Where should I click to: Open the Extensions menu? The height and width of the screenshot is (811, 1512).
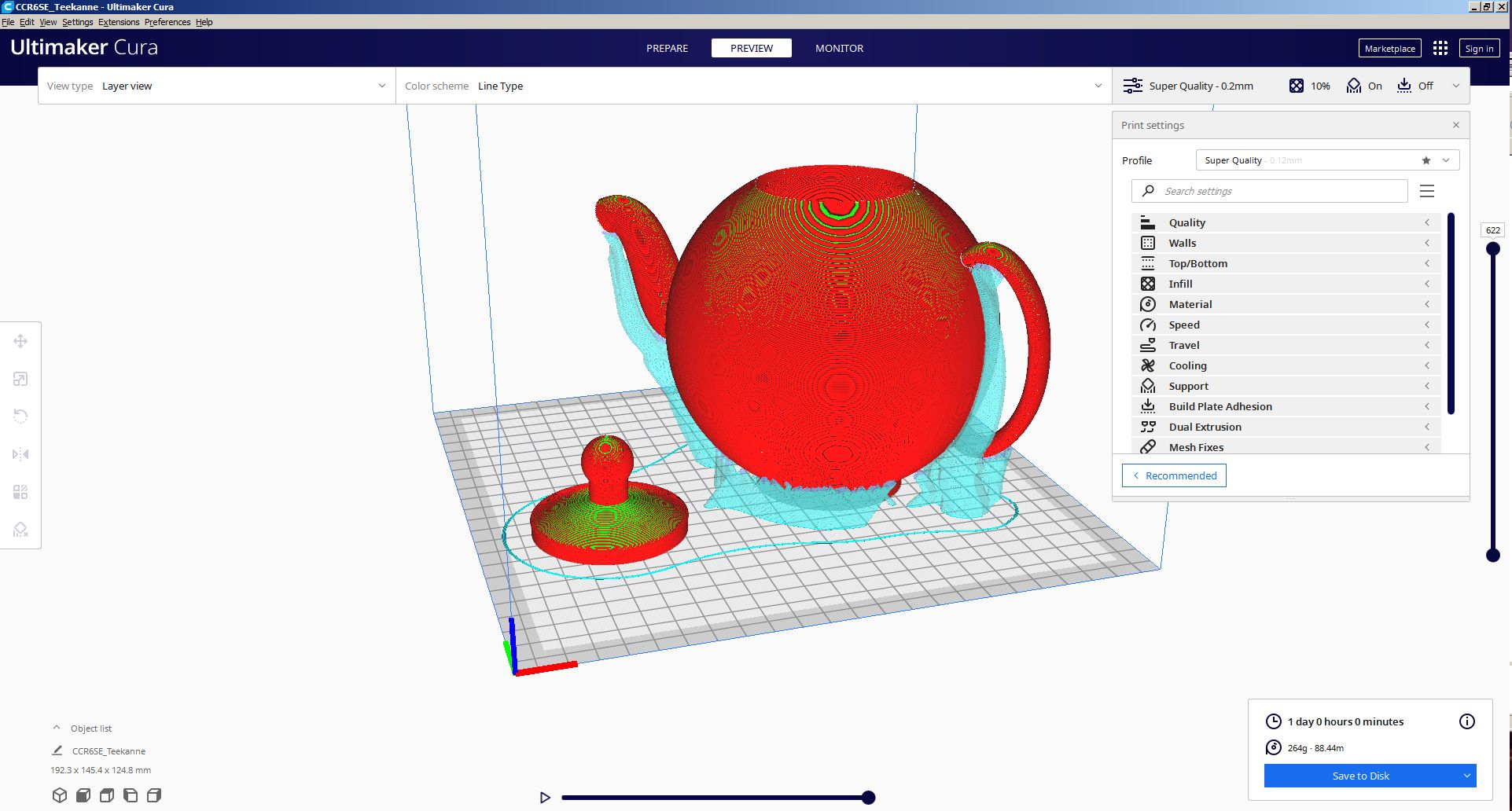pos(119,22)
